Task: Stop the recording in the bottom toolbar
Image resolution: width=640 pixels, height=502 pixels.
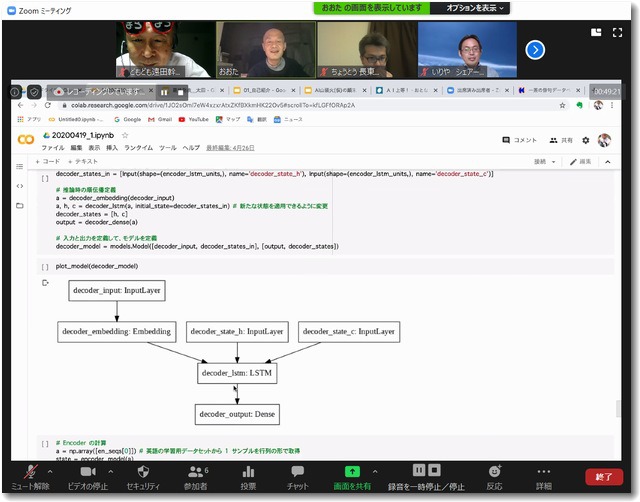Action: coord(434,470)
